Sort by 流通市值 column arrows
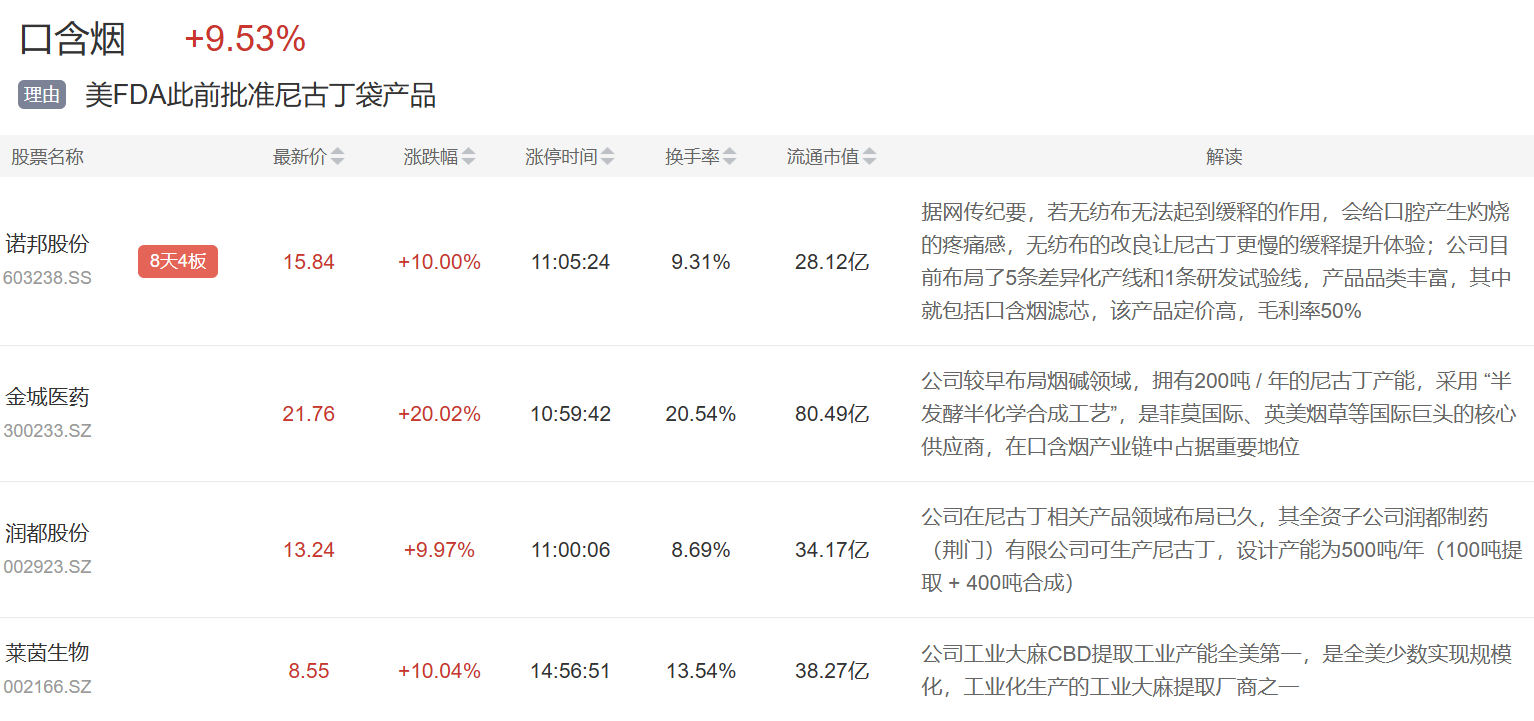Image resolution: width=1534 pixels, height=721 pixels. [x=870, y=157]
